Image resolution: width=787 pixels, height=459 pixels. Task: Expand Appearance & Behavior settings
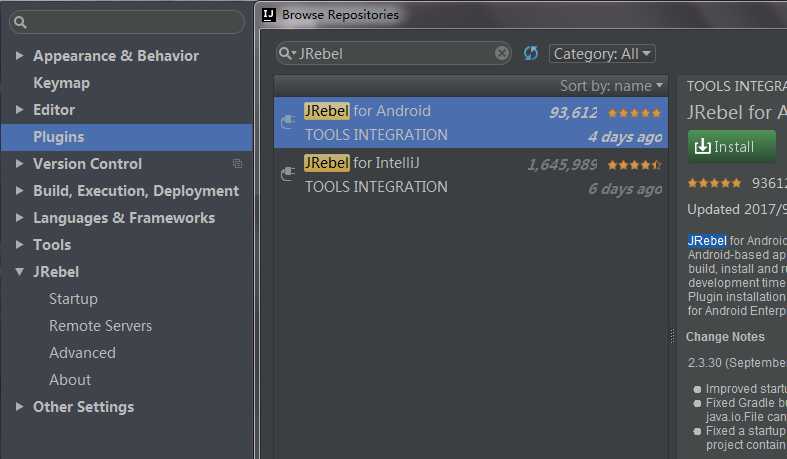point(20,55)
